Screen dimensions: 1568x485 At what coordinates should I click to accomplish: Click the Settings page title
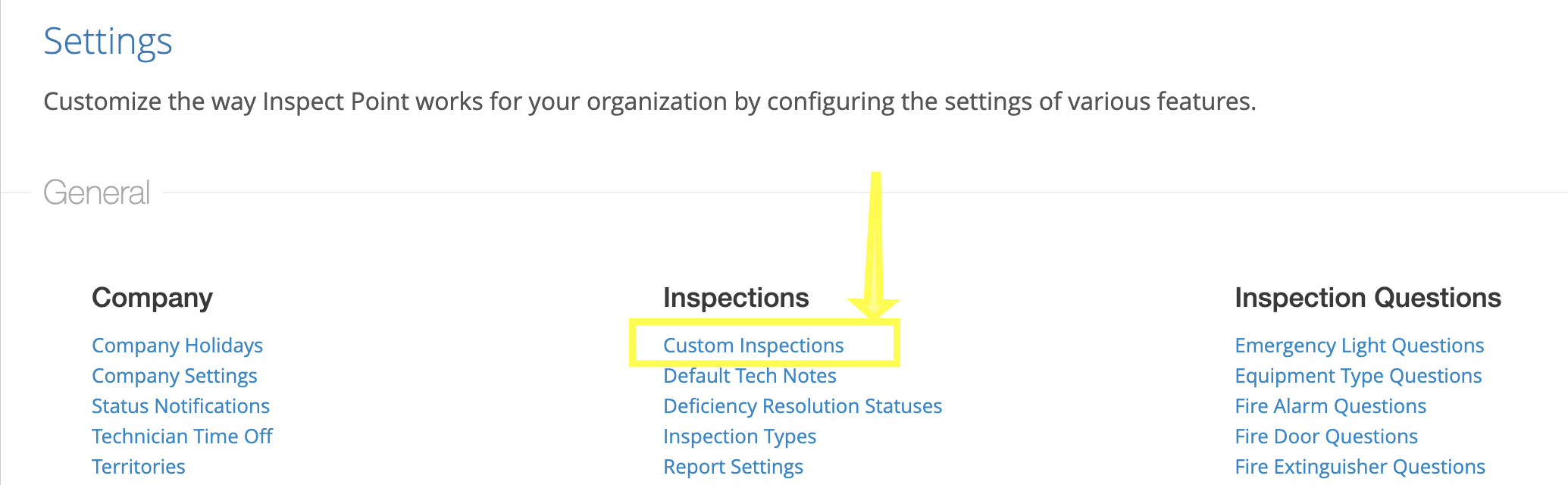click(108, 41)
